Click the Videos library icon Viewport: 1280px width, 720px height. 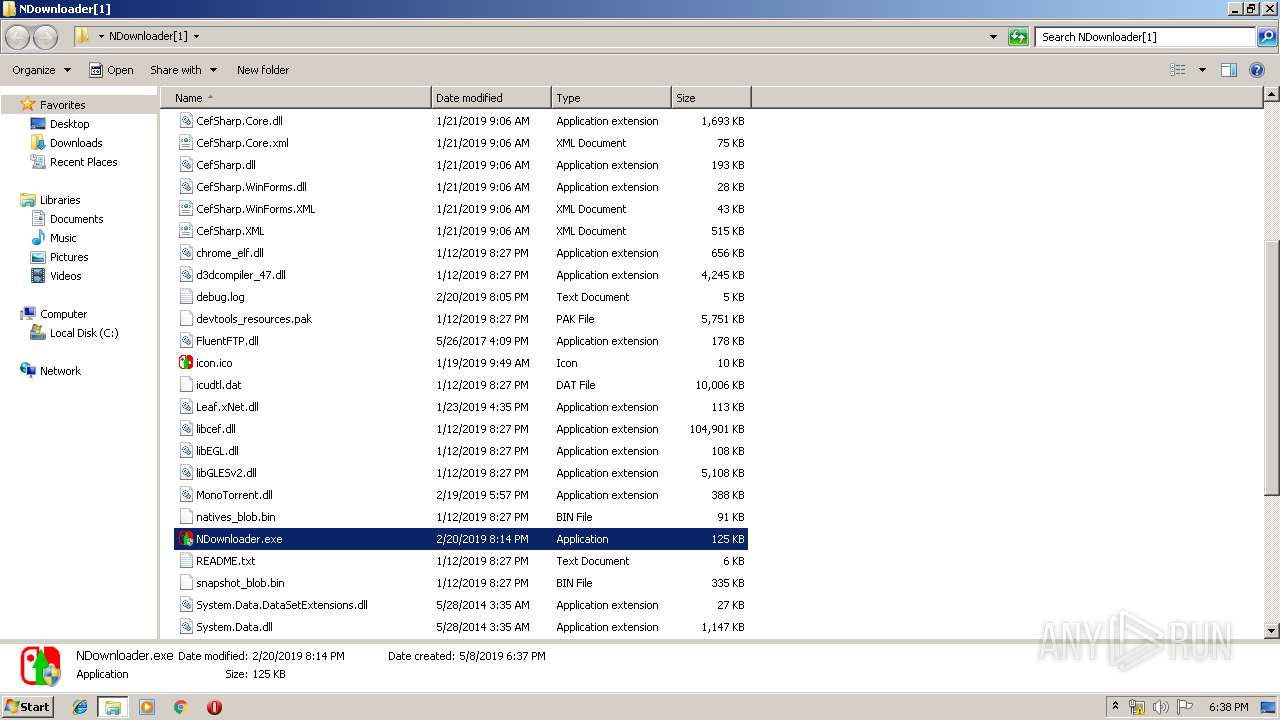pos(38,276)
